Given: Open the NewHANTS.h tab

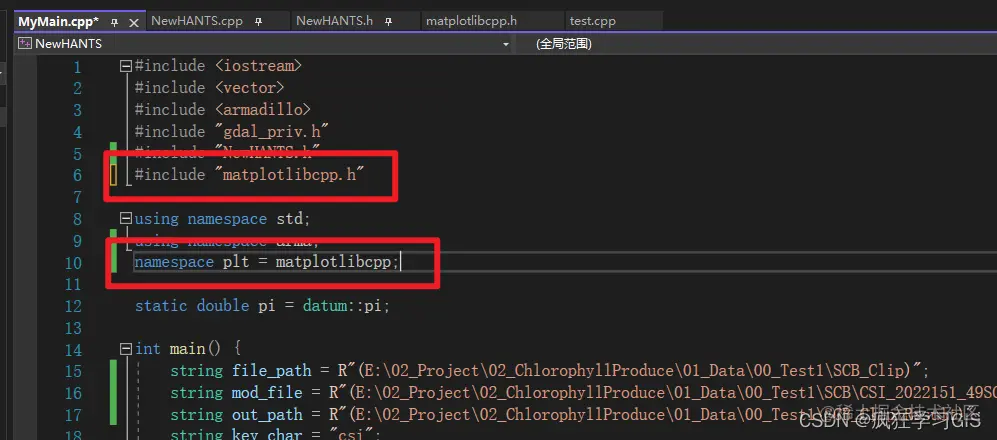Looking at the screenshot, I should click(x=334, y=21).
